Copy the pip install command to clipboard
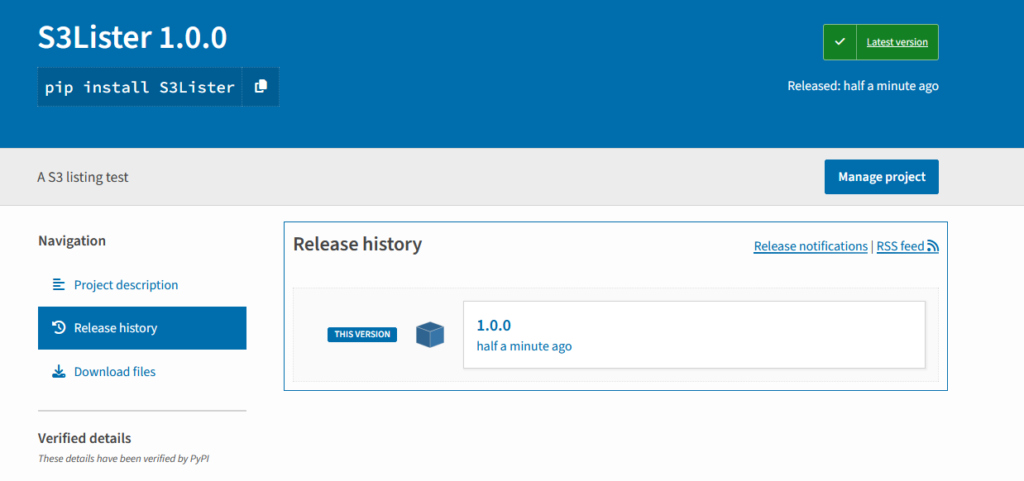The width and height of the screenshot is (1024, 481). [261, 86]
